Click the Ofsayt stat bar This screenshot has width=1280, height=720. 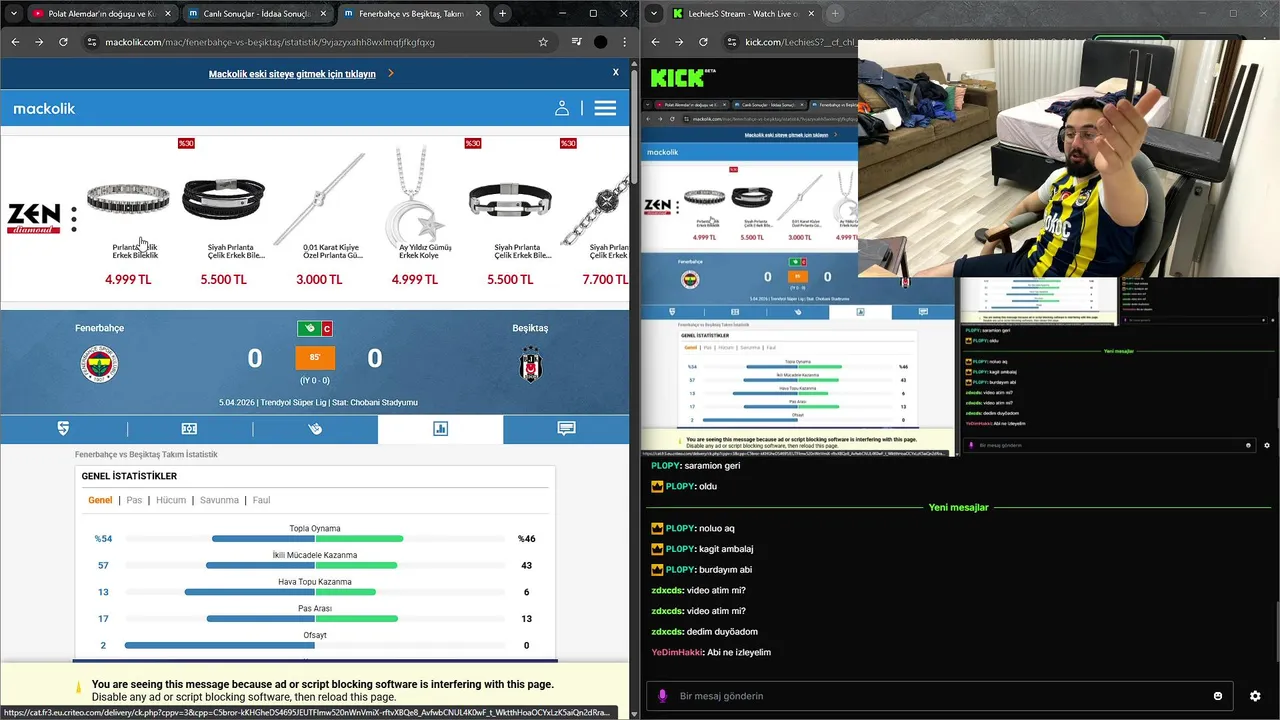point(315,645)
